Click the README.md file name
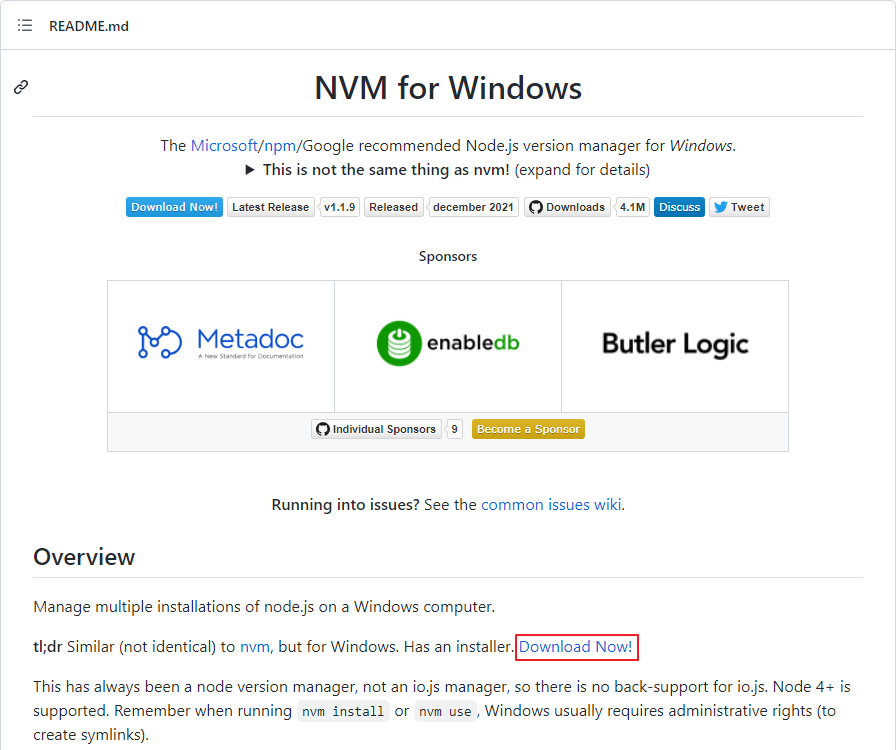Image resolution: width=896 pixels, height=750 pixels. [89, 26]
